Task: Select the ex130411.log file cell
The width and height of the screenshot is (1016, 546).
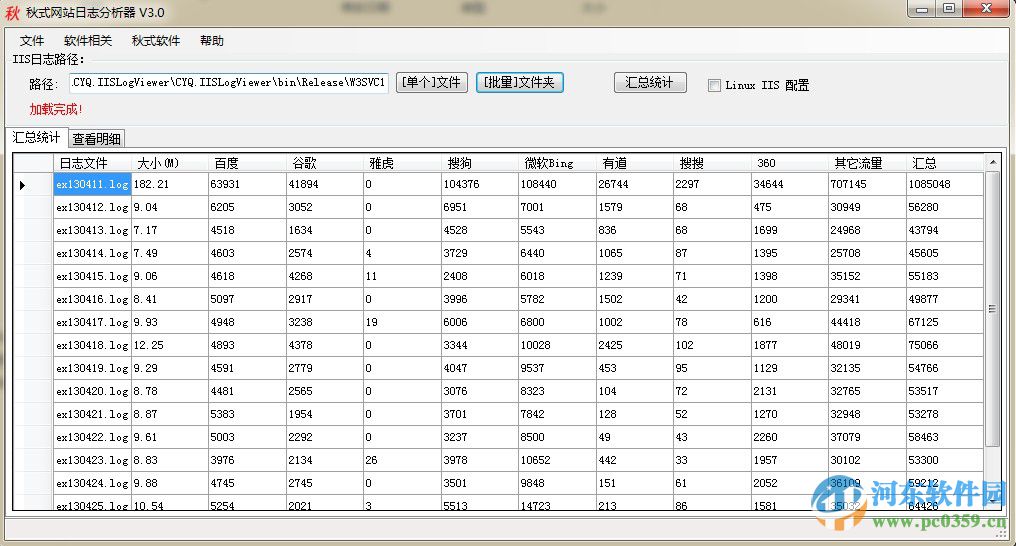Action: tap(93, 185)
